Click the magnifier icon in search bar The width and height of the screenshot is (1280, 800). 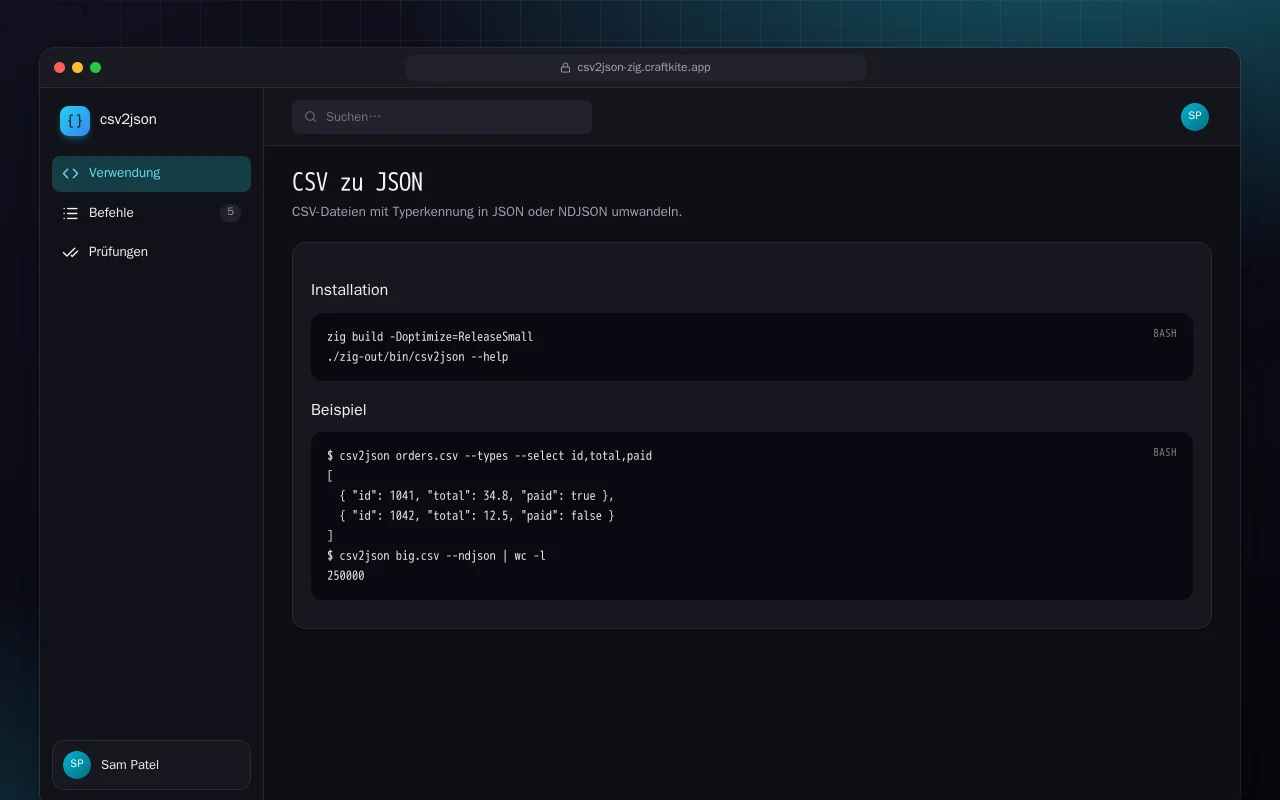click(311, 117)
